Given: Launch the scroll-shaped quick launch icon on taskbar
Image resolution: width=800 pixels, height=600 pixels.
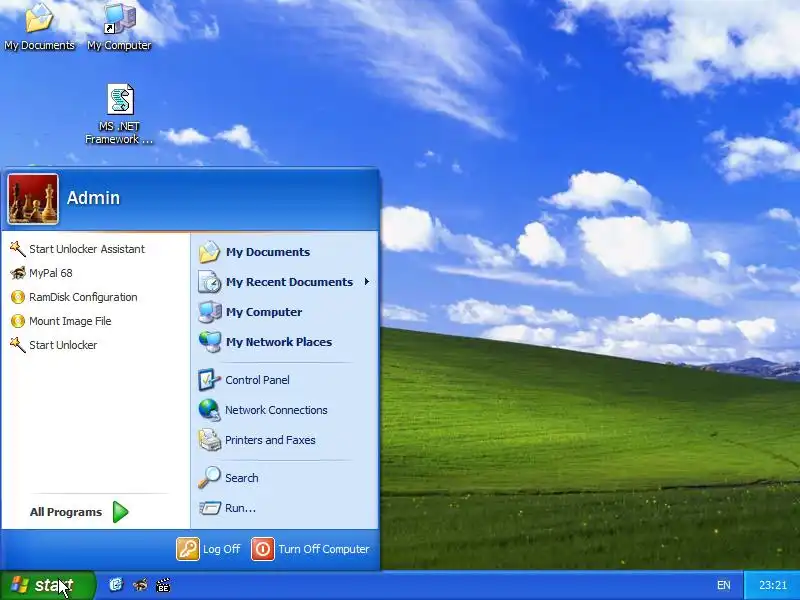Looking at the screenshot, I should click(116, 585).
